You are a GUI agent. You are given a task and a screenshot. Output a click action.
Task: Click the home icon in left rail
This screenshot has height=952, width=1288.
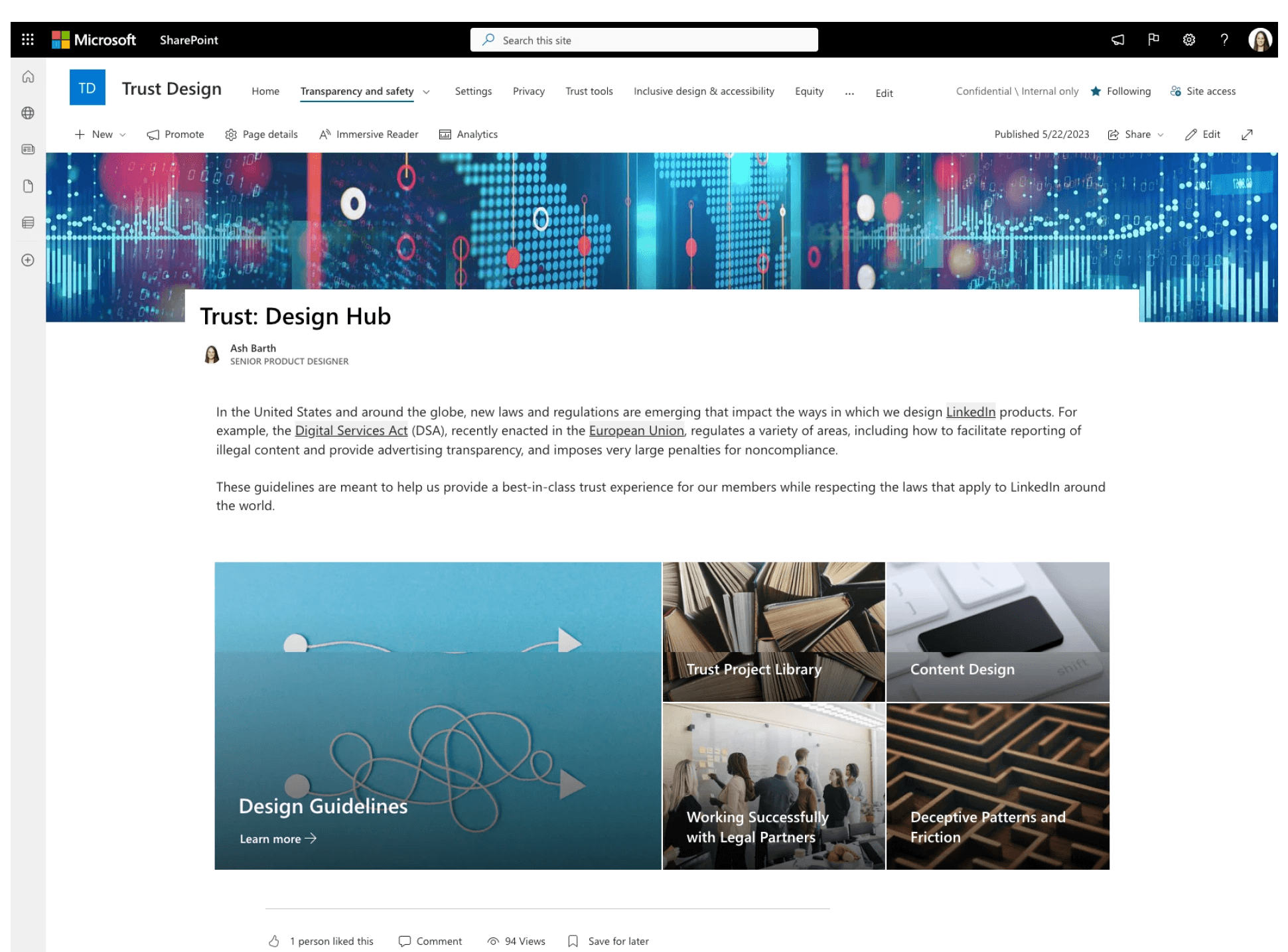28,76
